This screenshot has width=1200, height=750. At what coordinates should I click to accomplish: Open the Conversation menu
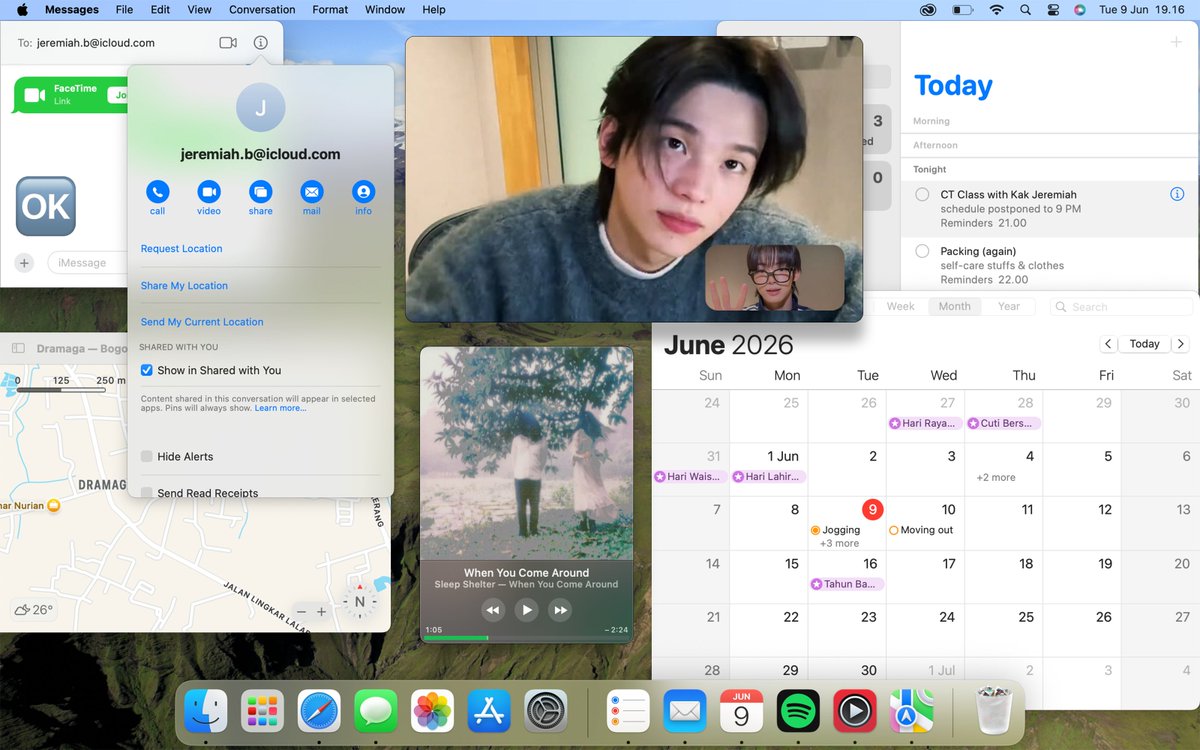262,10
